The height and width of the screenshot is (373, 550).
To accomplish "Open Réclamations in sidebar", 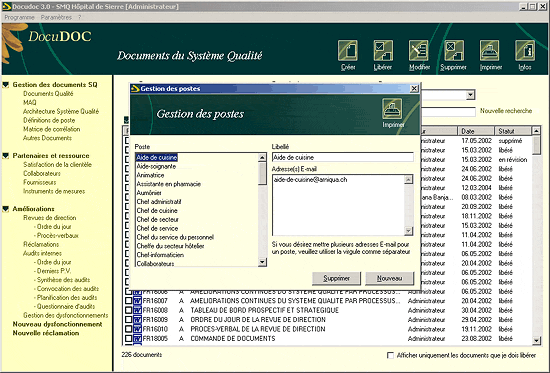I will pyautogui.click(x=41, y=244).
